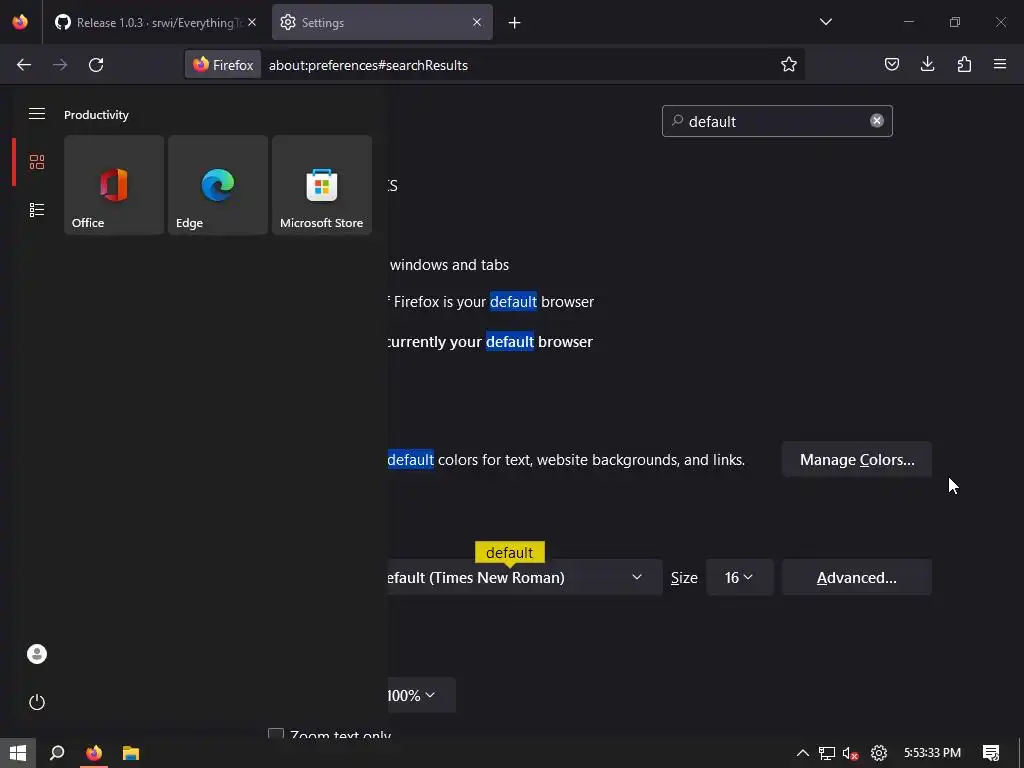Viewport: 1024px width, 768px height.
Task: Open the Extensions puzzle icon
Action: coord(964,64)
